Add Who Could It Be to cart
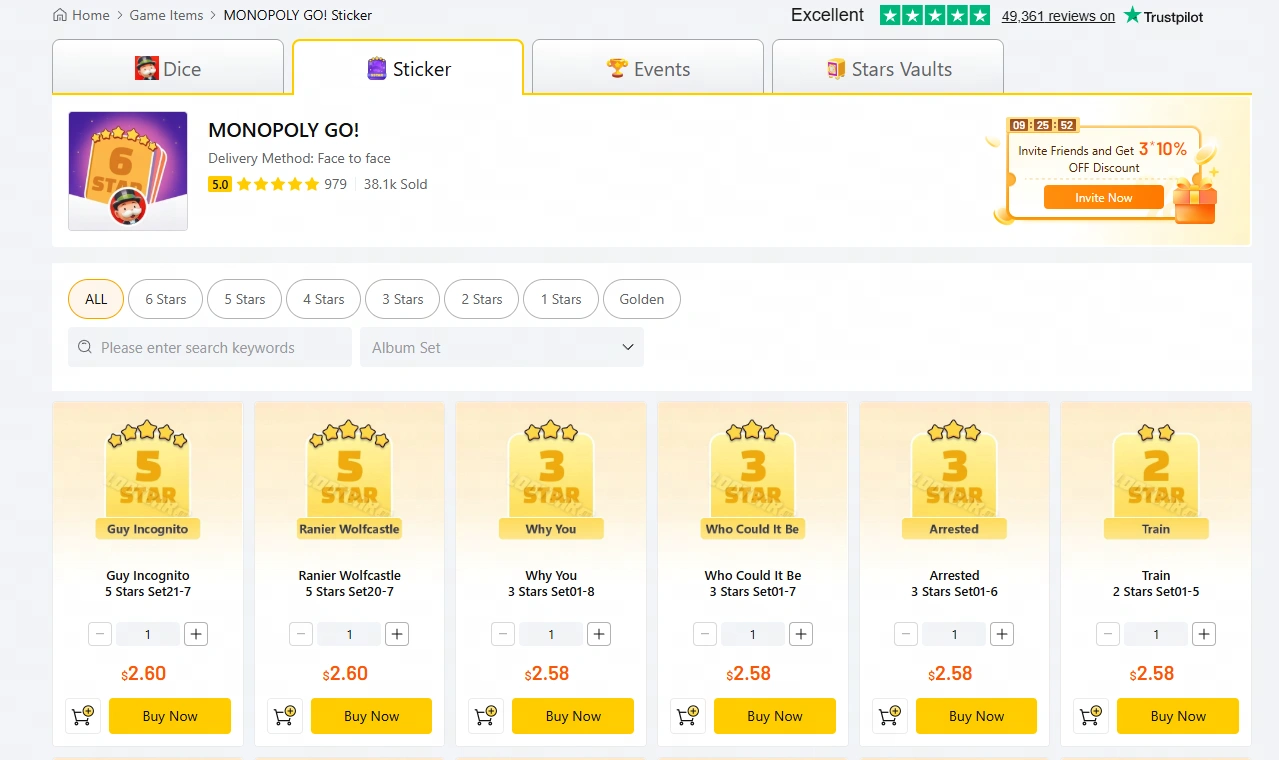Screen dimensions: 1279x760 [x=688, y=716]
